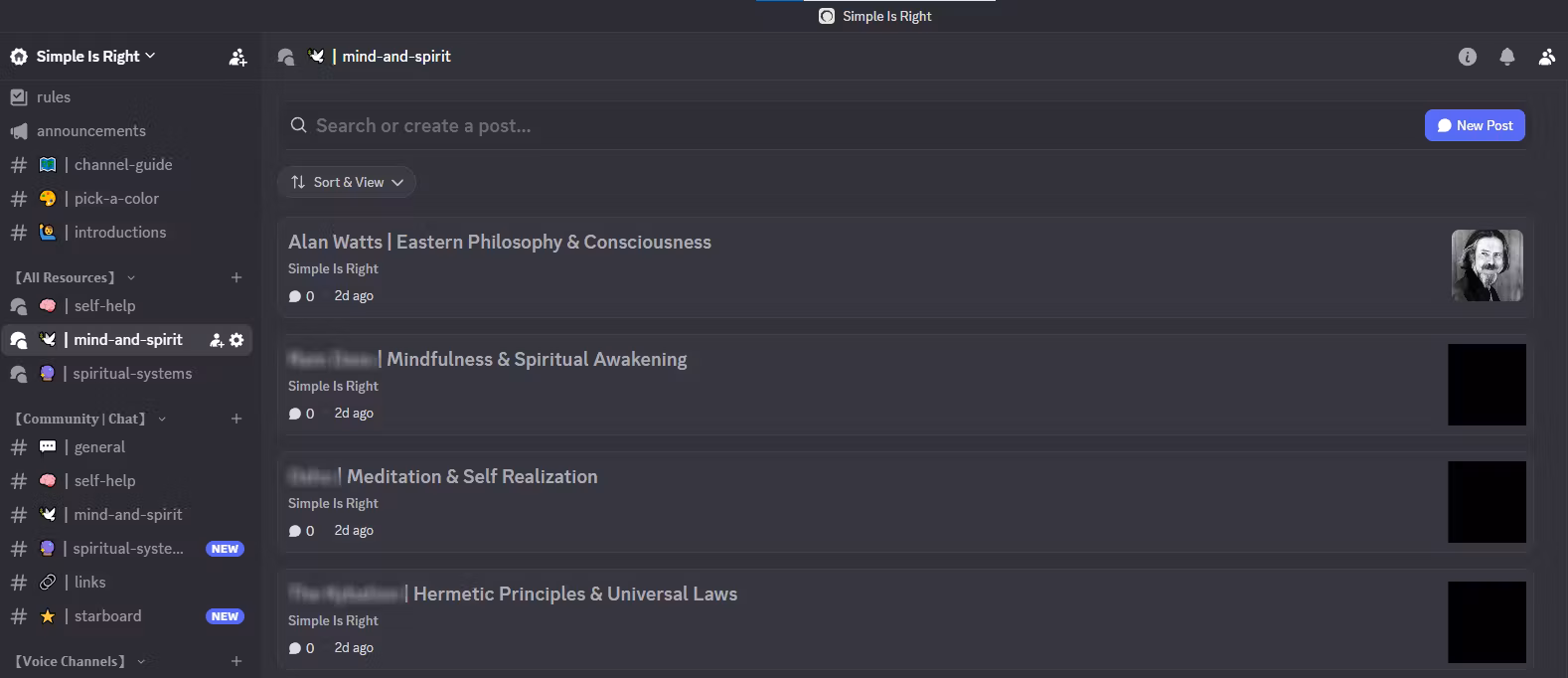Click the invite people icon beside server name

point(237,57)
